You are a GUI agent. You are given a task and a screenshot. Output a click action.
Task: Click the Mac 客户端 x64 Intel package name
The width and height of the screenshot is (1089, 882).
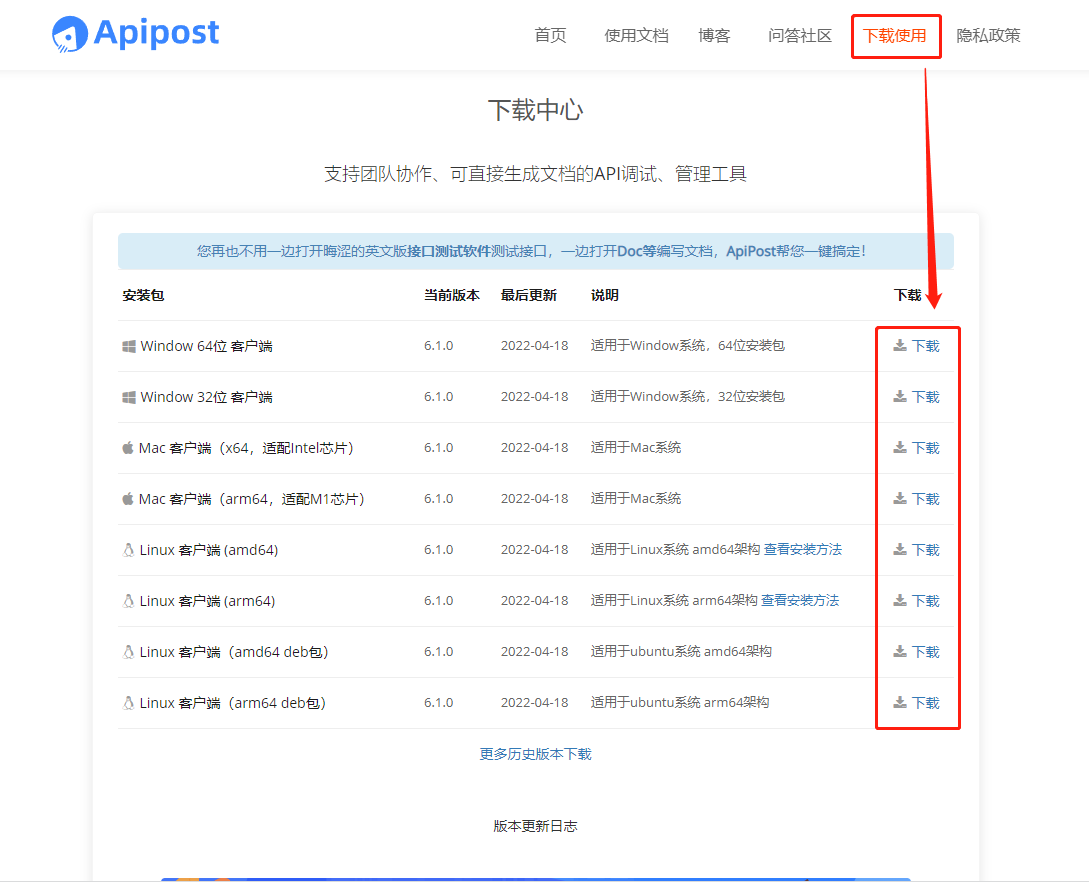(x=246, y=448)
